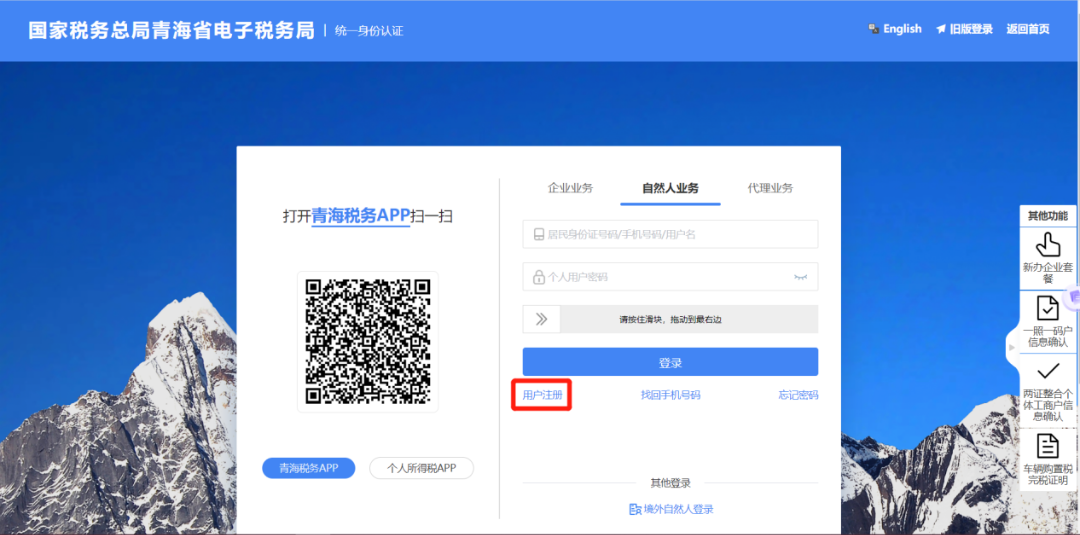Collapse the 其他功能 side panel arrow

[x=1012, y=348]
